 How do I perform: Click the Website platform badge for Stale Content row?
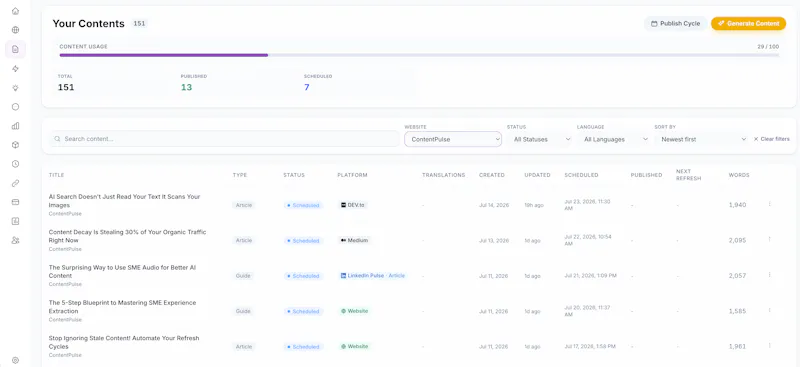pos(355,346)
